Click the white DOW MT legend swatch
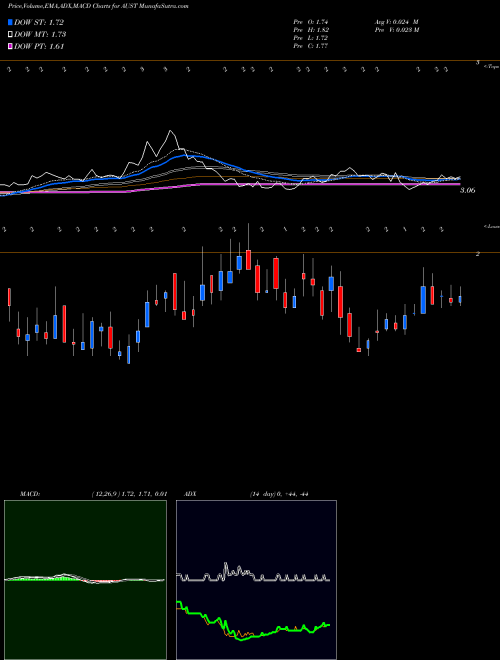Screen dimensions: 500x660 click(x=10, y=35)
